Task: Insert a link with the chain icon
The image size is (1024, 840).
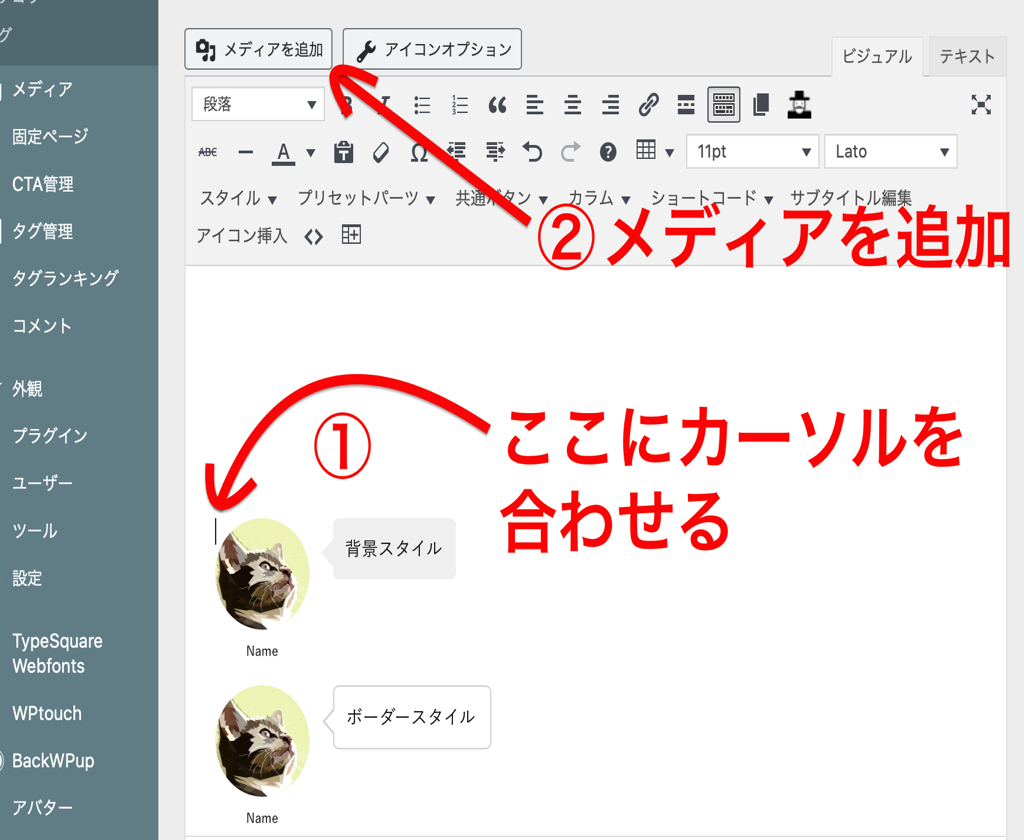Action: point(648,105)
